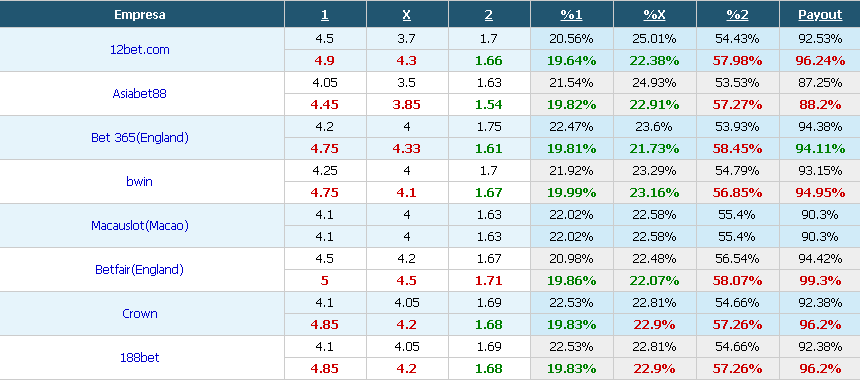Sort by the 1 column header
The height and width of the screenshot is (380, 860).
325,15
